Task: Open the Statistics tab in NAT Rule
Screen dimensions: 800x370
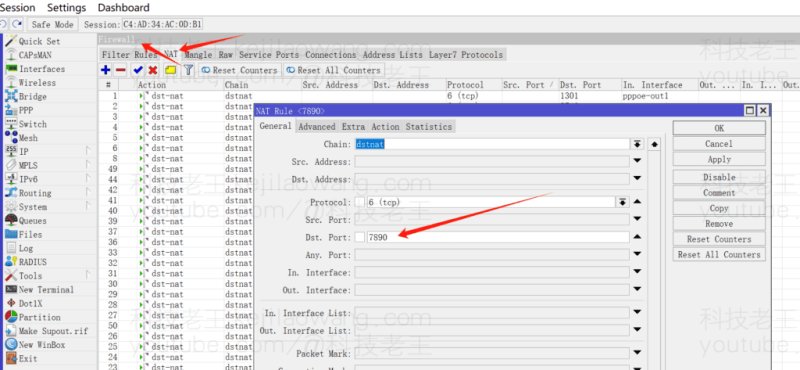Action: (x=429, y=127)
